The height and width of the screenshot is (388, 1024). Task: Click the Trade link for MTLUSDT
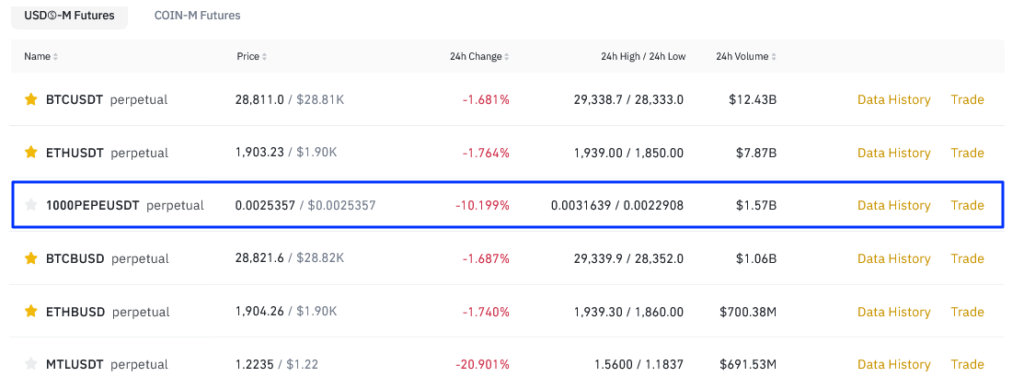click(x=967, y=364)
